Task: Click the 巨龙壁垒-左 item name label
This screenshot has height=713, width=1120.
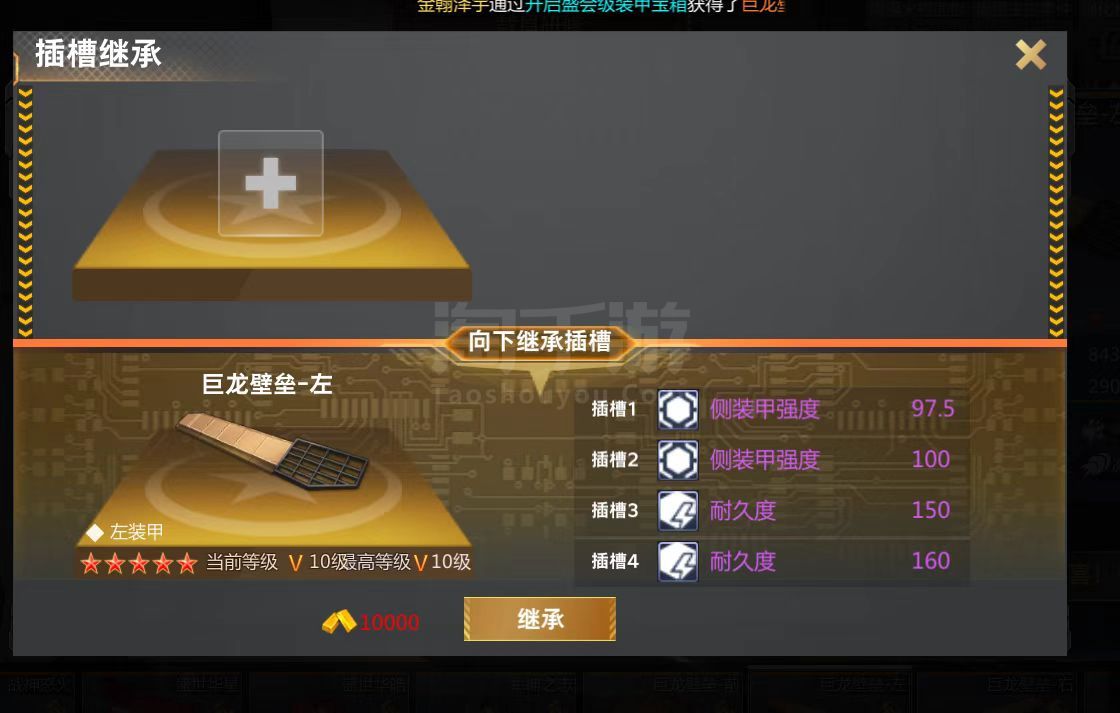Action: click(x=267, y=384)
